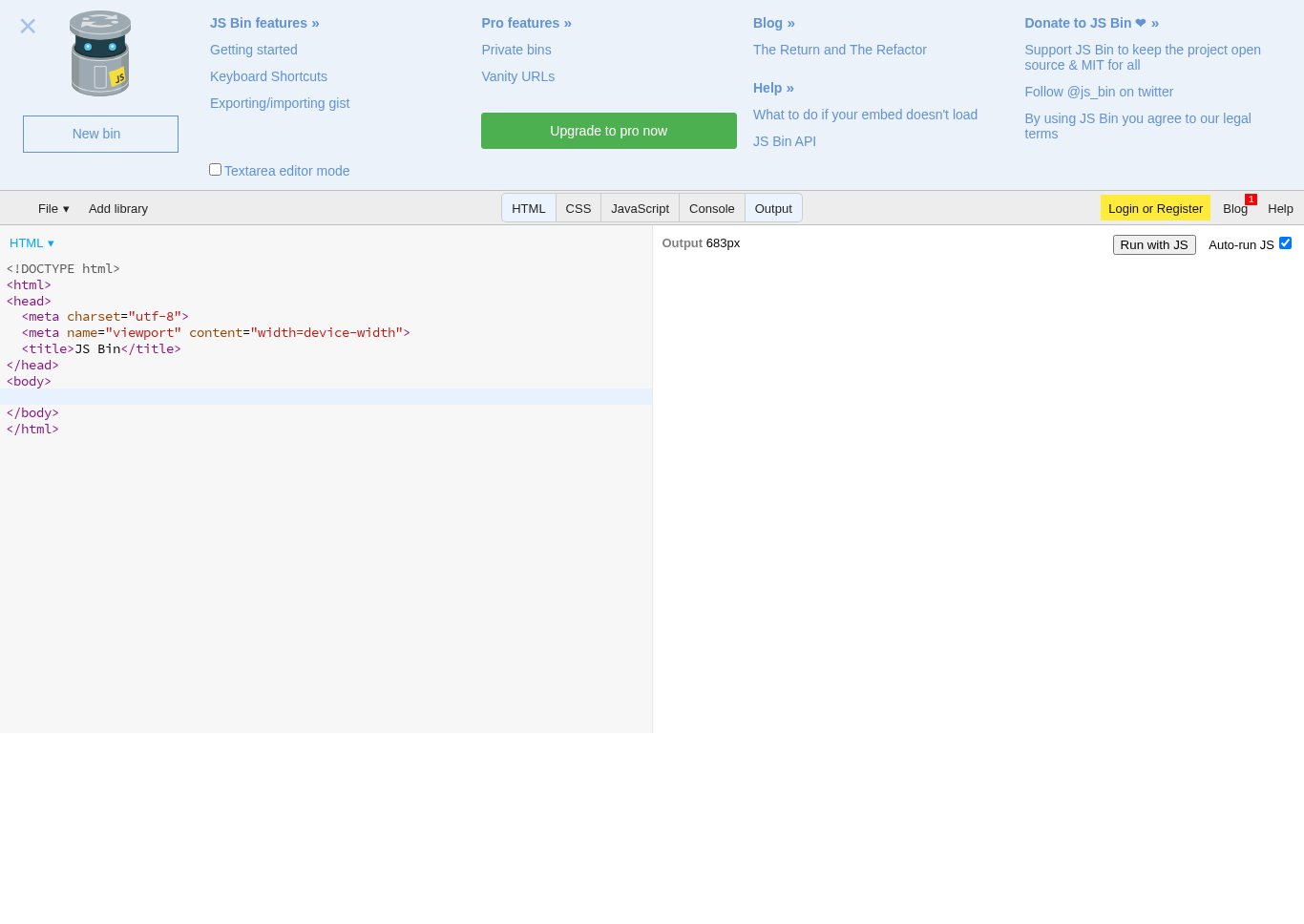This screenshot has width=1304, height=924.
Task: Open The Return and The Refactor post
Action: pyautogui.click(x=840, y=50)
